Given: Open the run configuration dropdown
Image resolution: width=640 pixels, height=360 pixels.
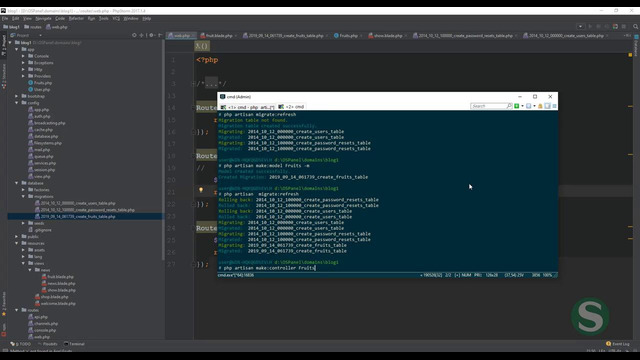Looking at the screenshot, I should (x=580, y=27).
